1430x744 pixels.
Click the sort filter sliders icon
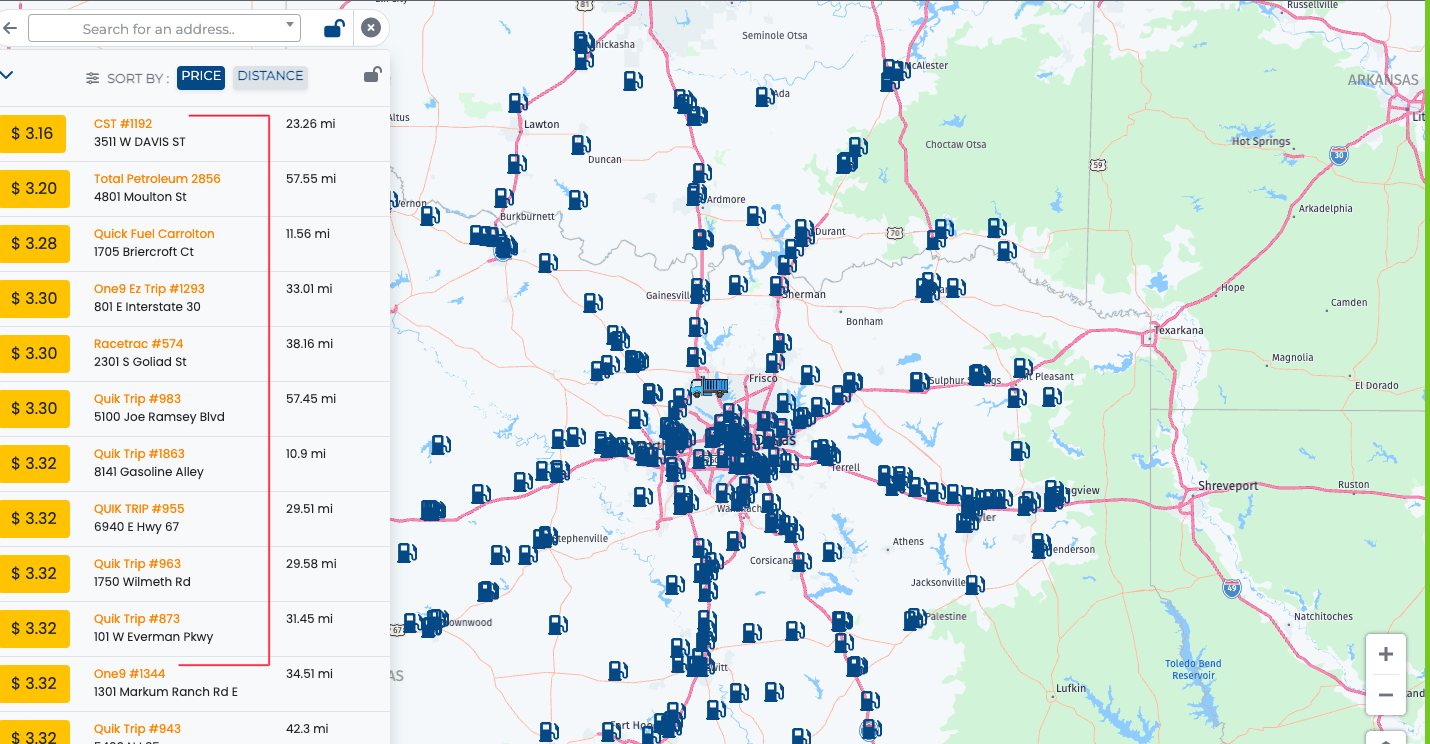click(93, 78)
